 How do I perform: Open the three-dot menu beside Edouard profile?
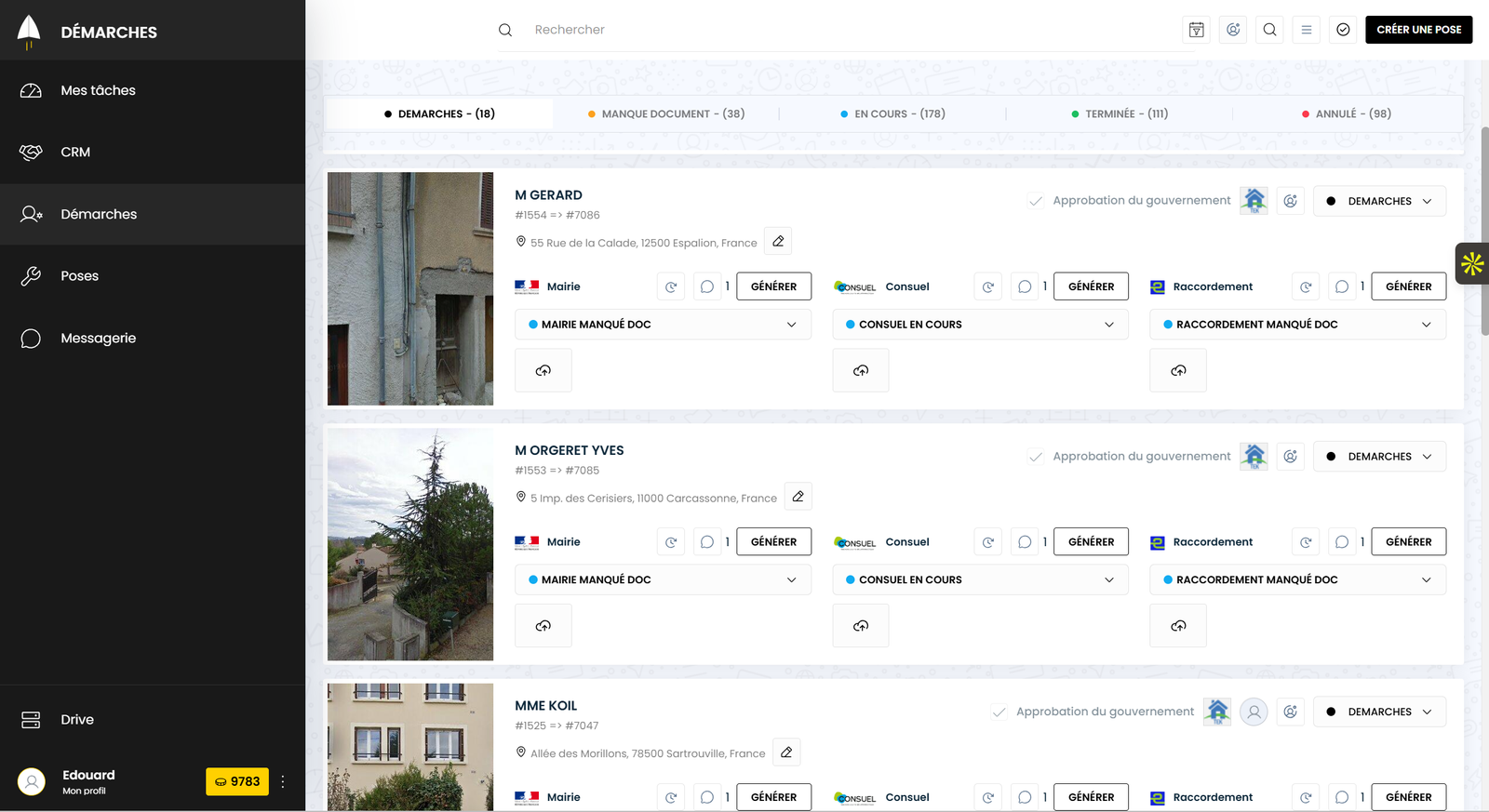coord(283,781)
